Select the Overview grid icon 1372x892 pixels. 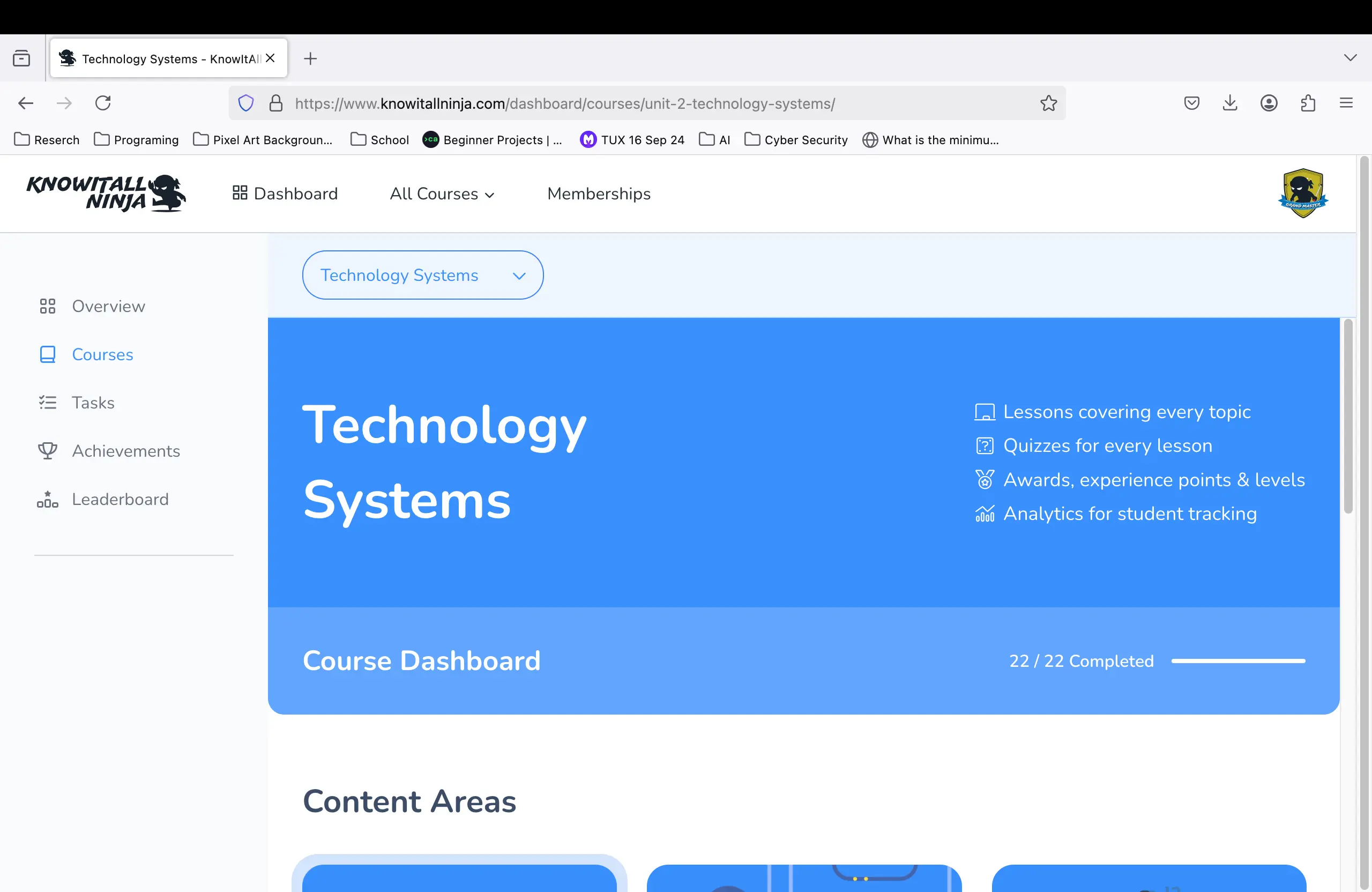[x=48, y=306]
